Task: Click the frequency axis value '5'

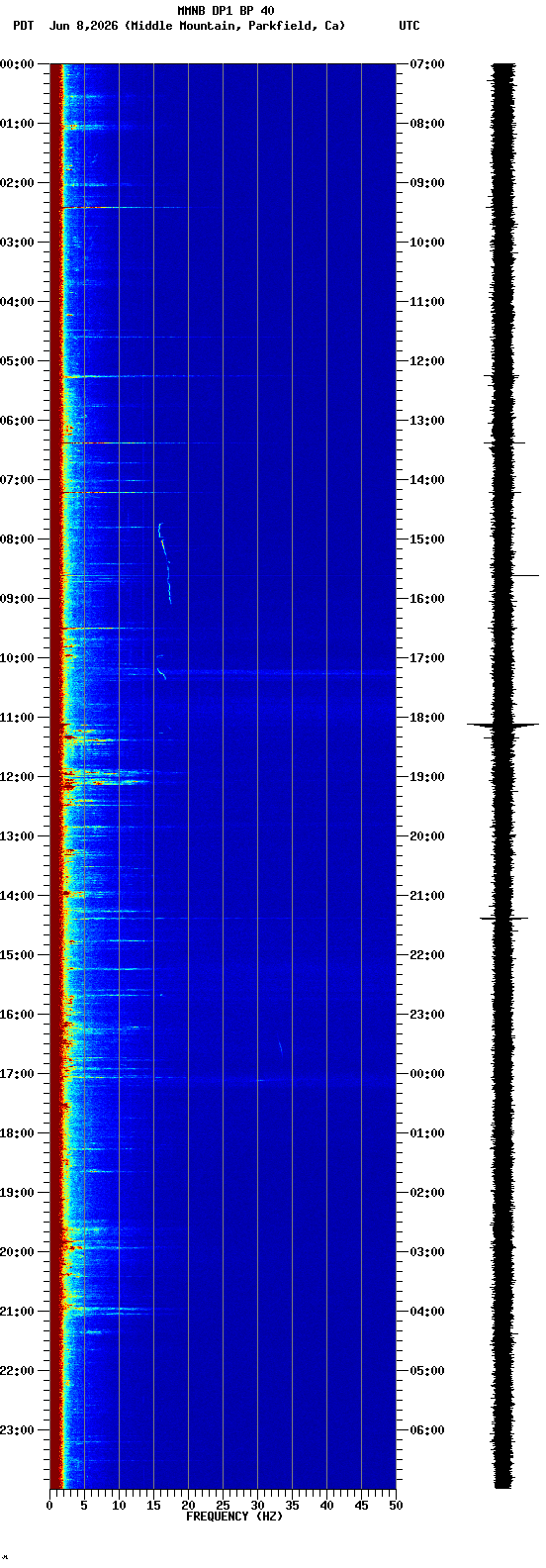Action: 84,1506
